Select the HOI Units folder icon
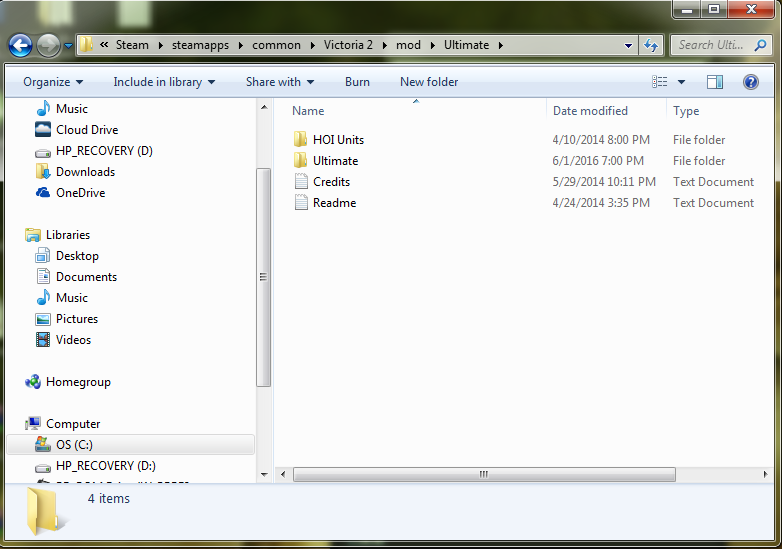The width and height of the screenshot is (782, 549). click(x=301, y=140)
